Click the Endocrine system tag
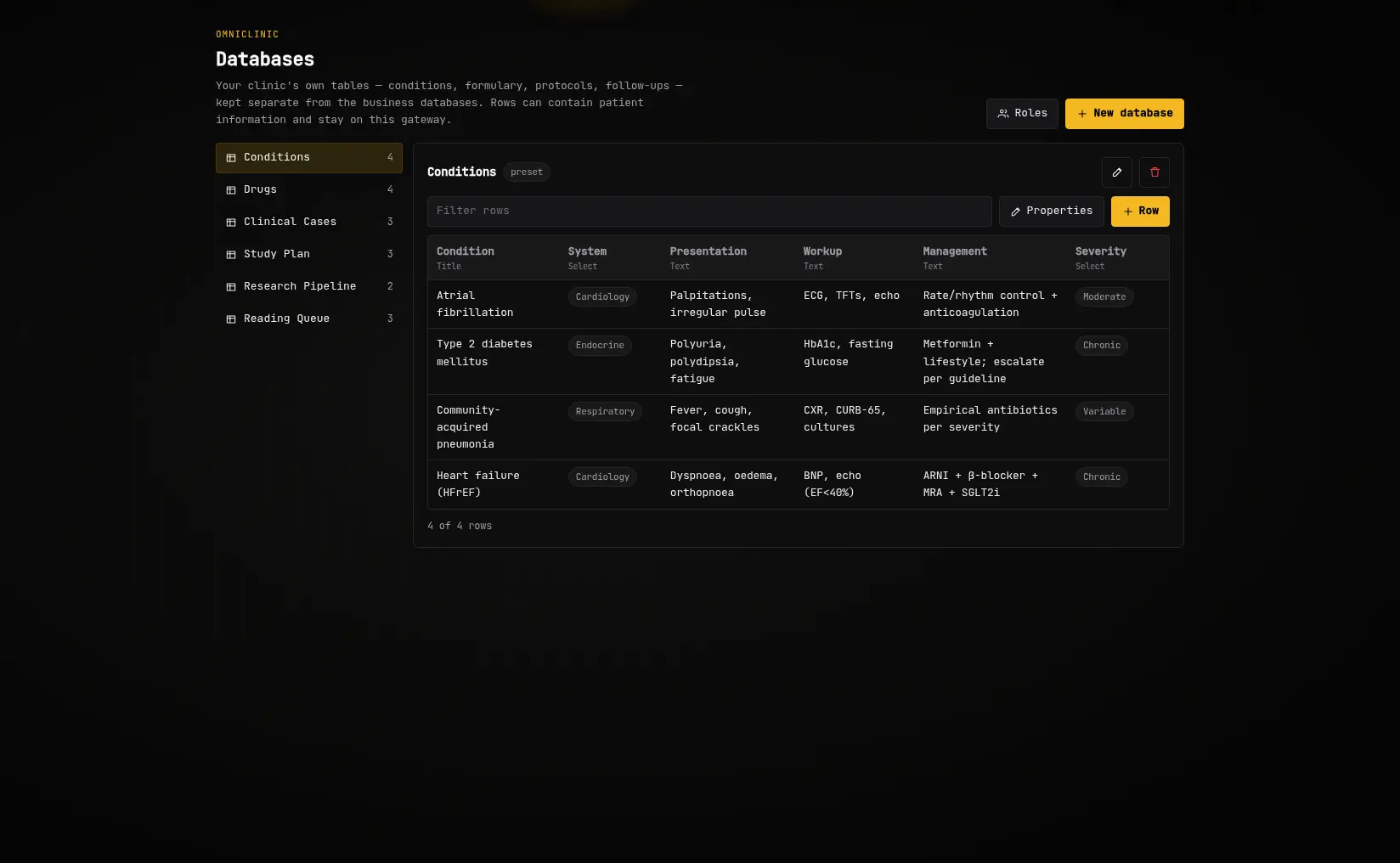This screenshot has width=1400, height=863. pos(600,346)
